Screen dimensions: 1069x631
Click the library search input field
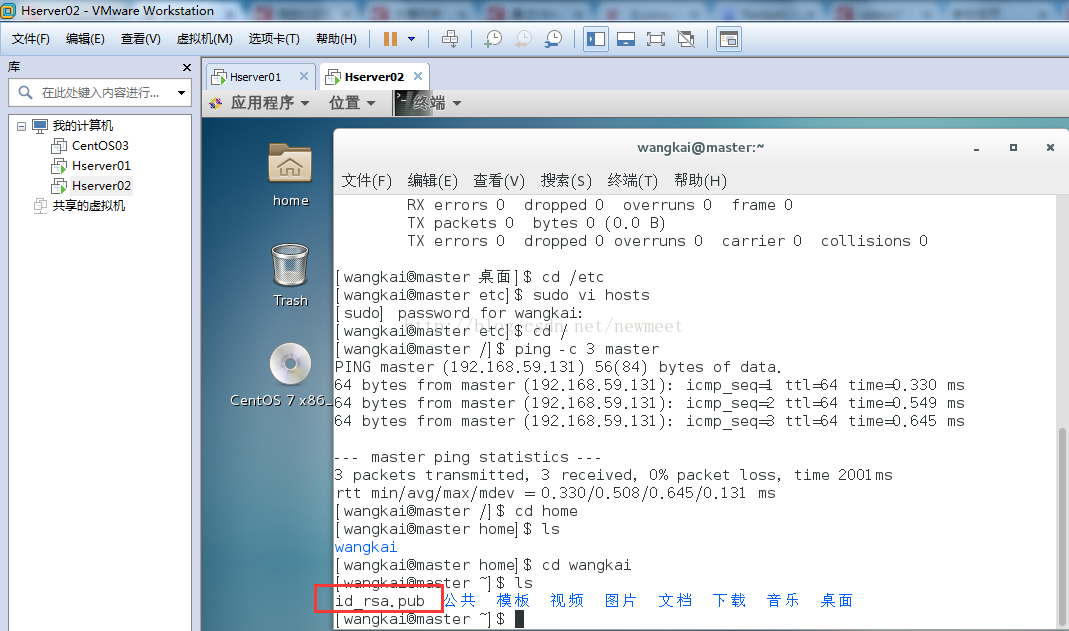[99, 93]
